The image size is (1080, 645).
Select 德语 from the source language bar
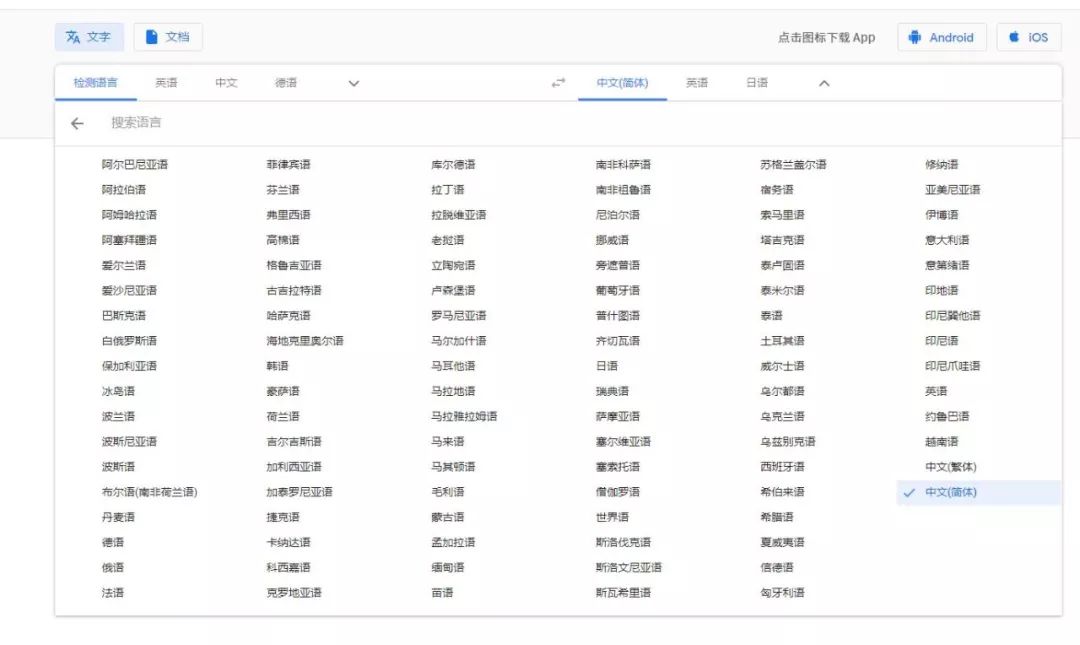point(285,83)
